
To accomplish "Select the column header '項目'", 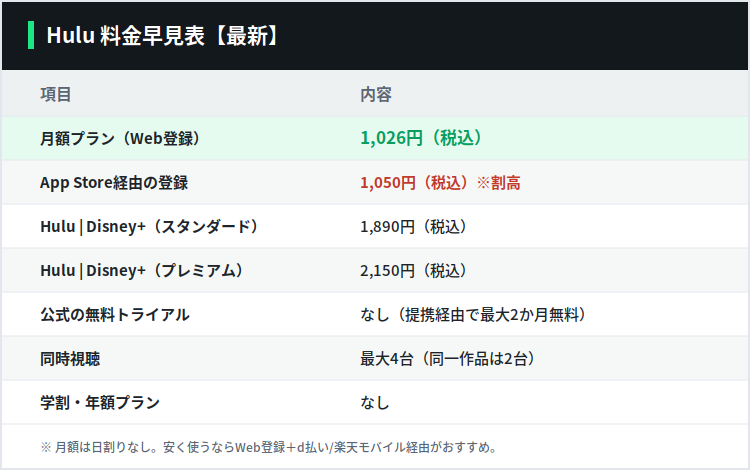I will pyautogui.click(x=56, y=95).
